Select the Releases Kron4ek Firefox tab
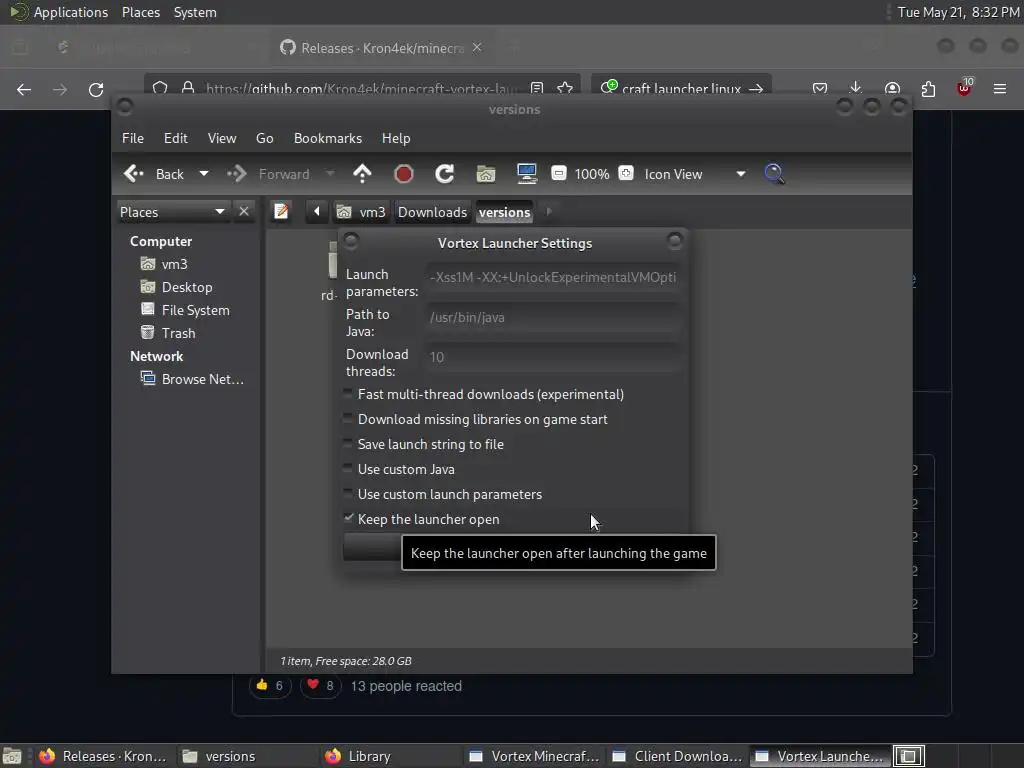The width and height of the screenshot is (1024, 768). point(381,48)
